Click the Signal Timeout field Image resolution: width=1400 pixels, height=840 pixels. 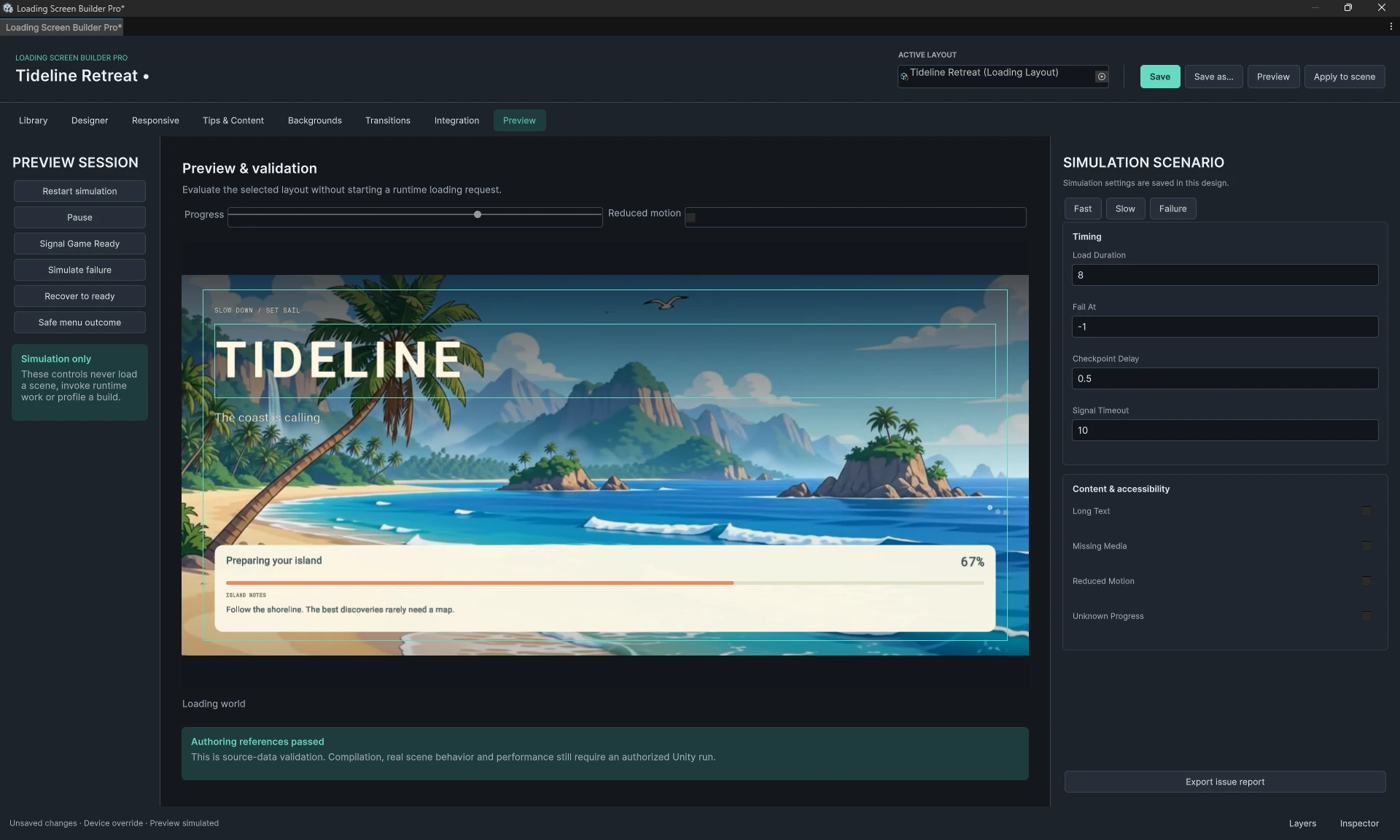click(1225, 430)
